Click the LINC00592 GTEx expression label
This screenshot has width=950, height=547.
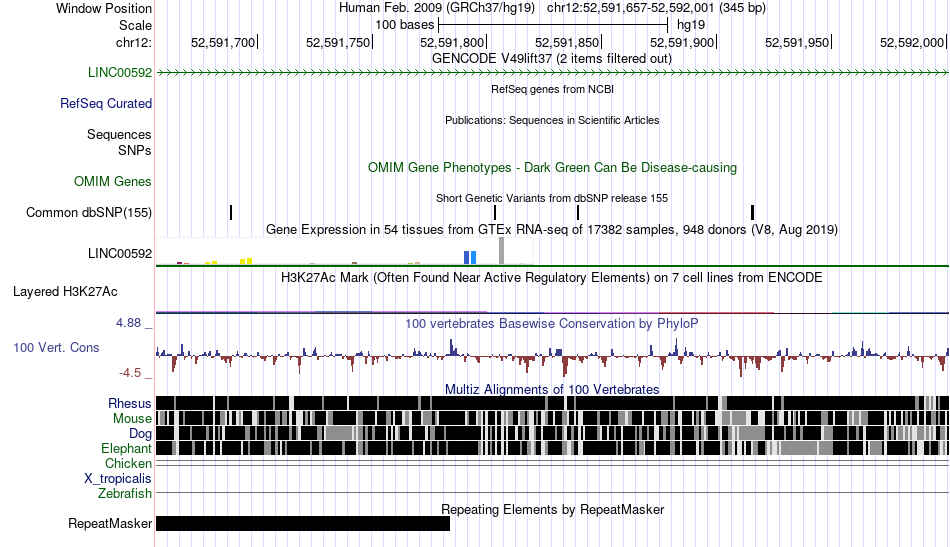tap(120, 254)
